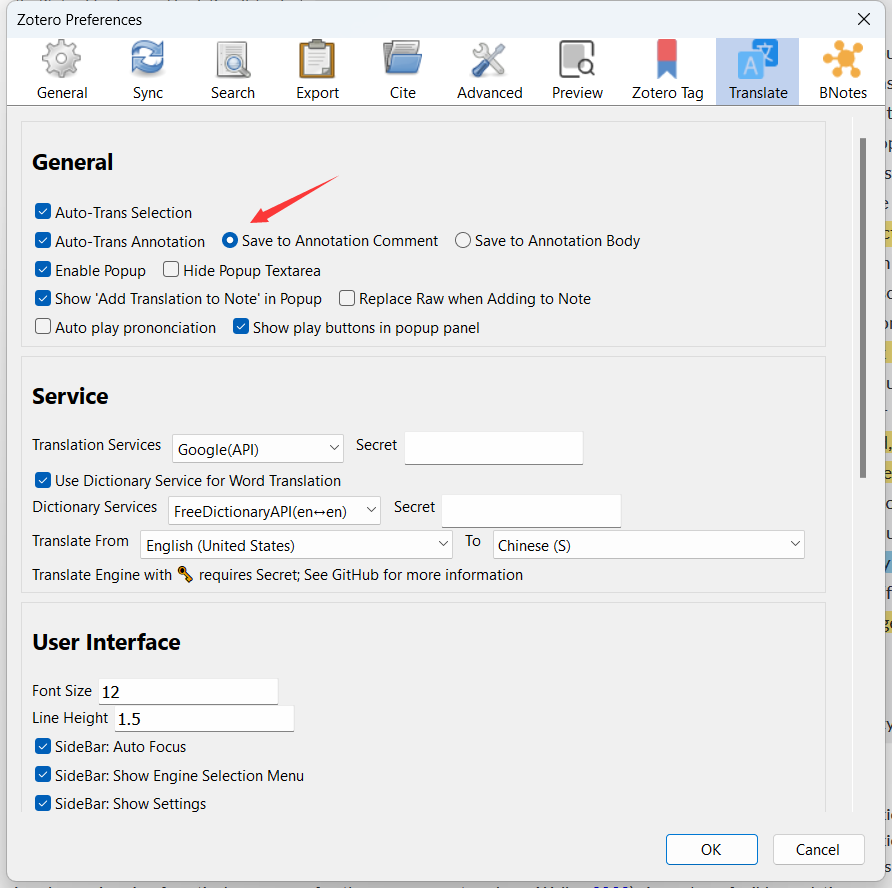This screenshot has height=888, width=892.
Task: Enable Auto play prononciation
Action: pyautogui.click(x=43, y=327)
